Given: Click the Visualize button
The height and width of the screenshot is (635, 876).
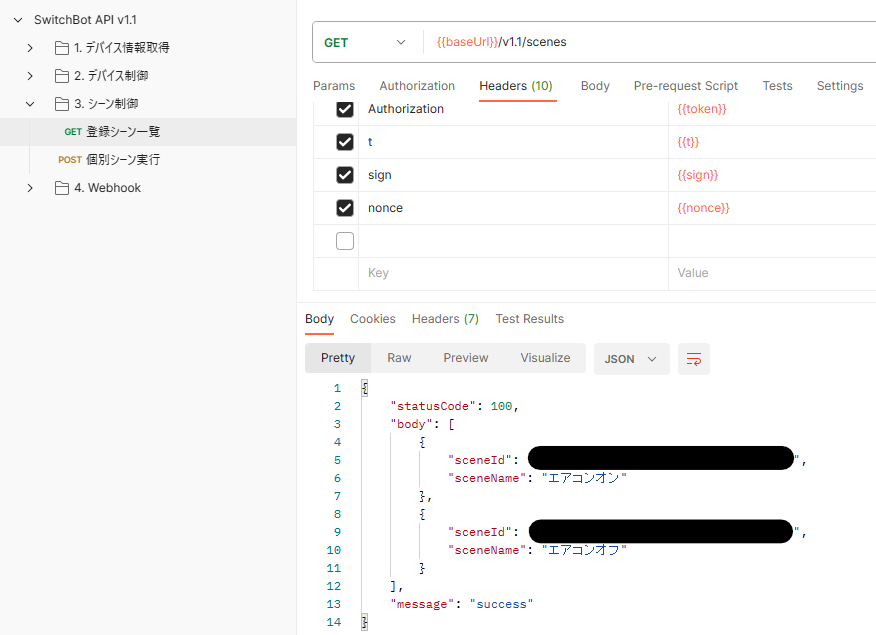Looking at the screenshot, I should coord(545,358).
